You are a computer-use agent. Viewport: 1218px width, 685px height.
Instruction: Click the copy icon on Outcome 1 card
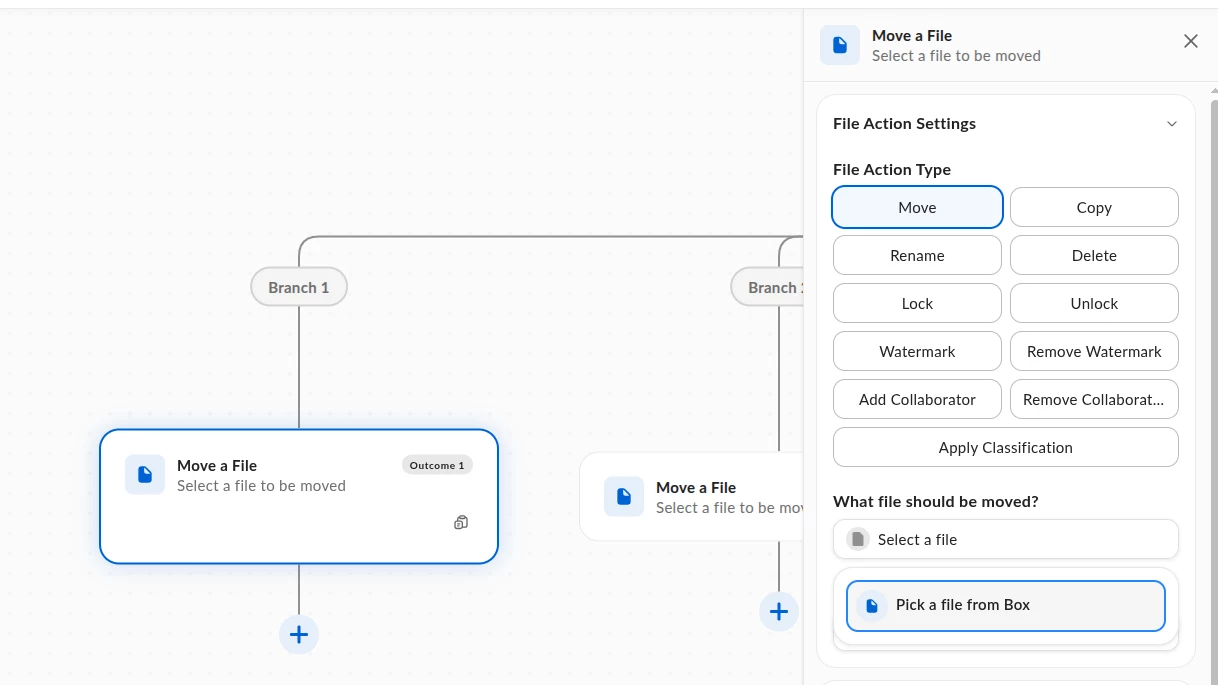coord(461,522)
